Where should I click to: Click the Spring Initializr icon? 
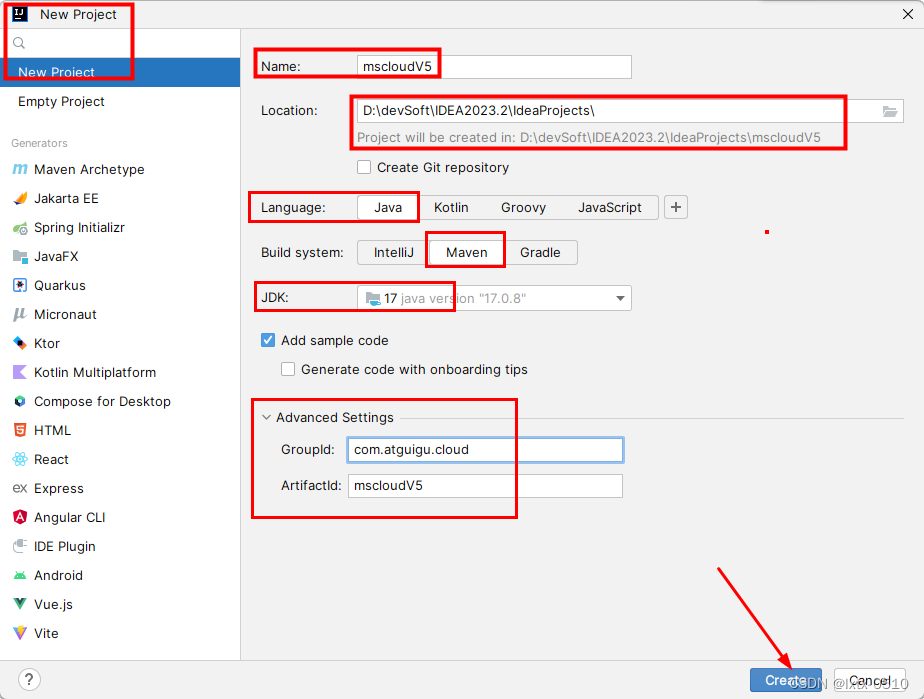(20, 227)
